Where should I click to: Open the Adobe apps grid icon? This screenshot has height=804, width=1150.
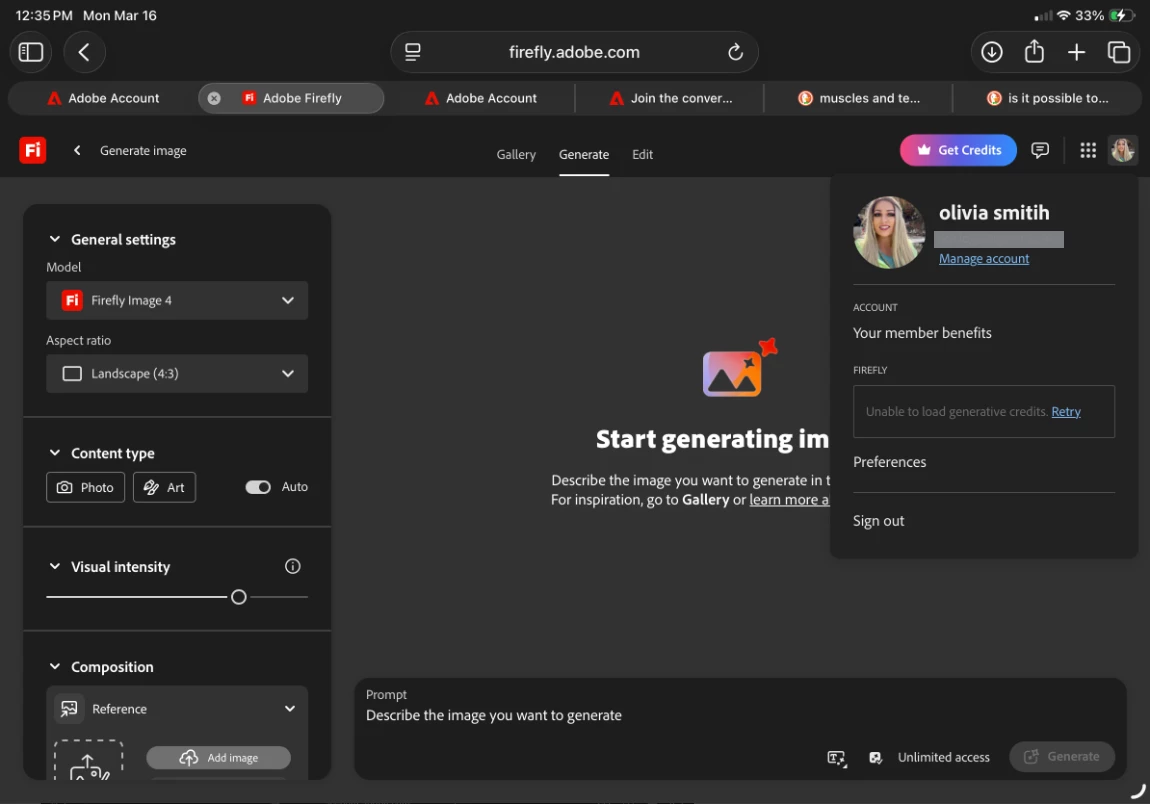[1088, 150]
